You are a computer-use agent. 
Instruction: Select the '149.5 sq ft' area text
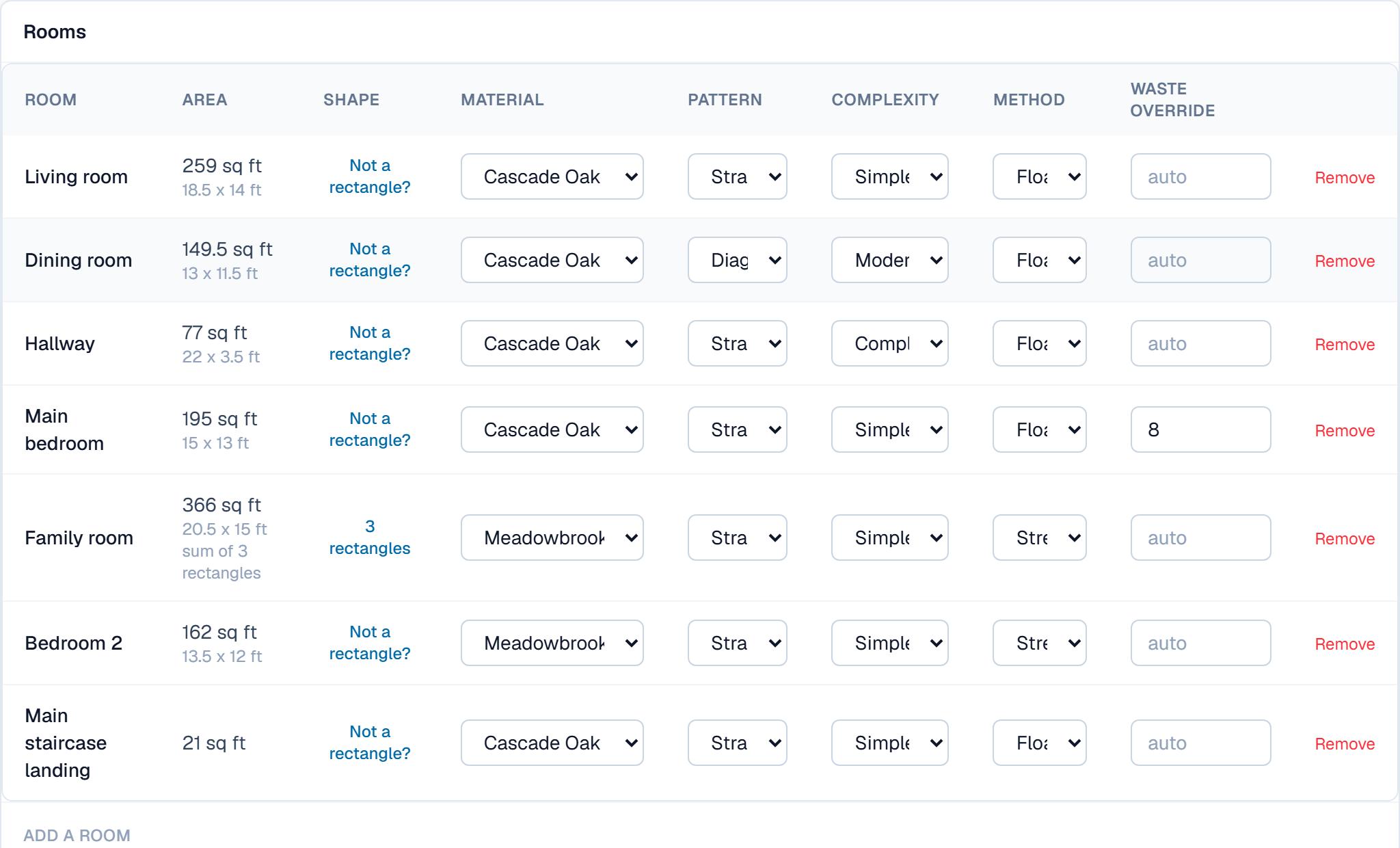point(227,249)
